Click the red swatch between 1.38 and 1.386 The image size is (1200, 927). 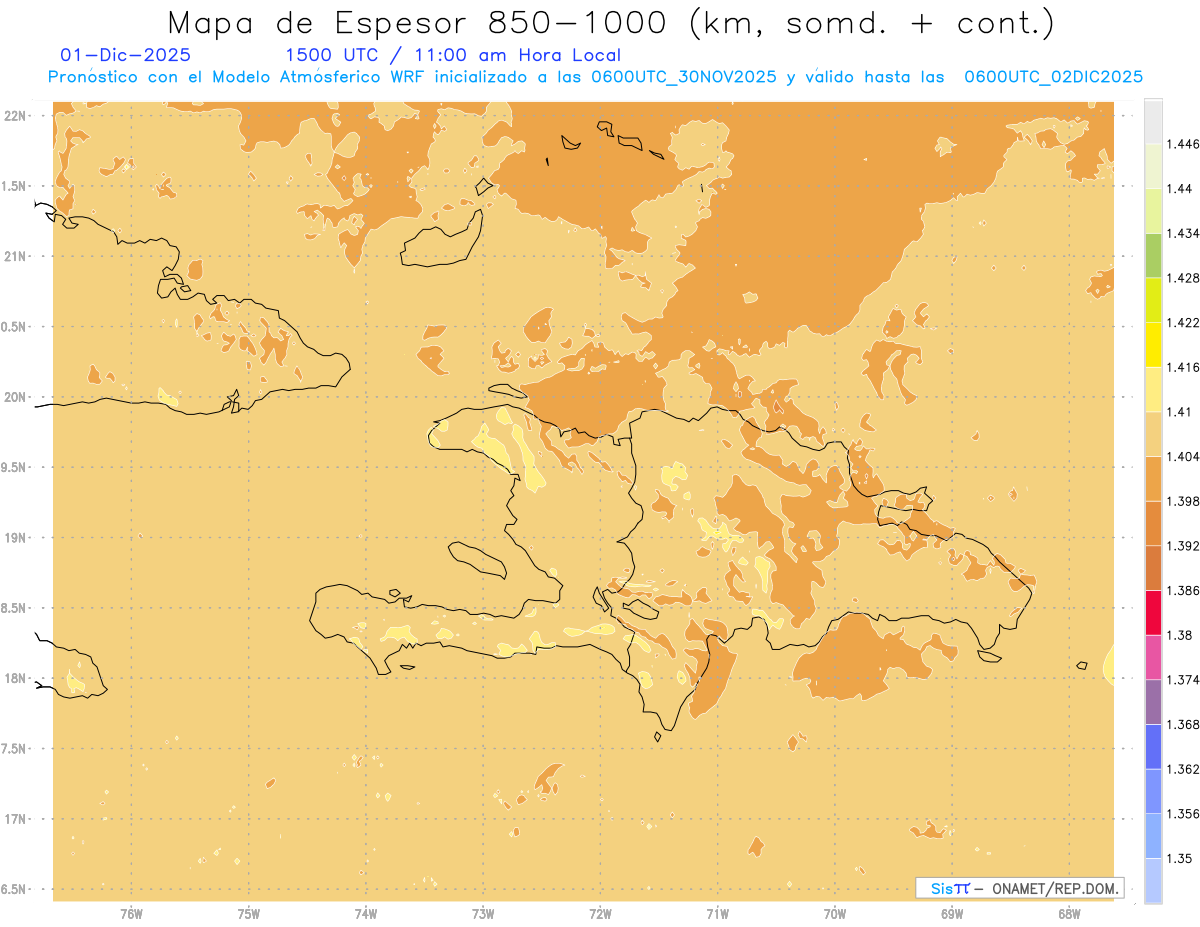coord(1153,613)
